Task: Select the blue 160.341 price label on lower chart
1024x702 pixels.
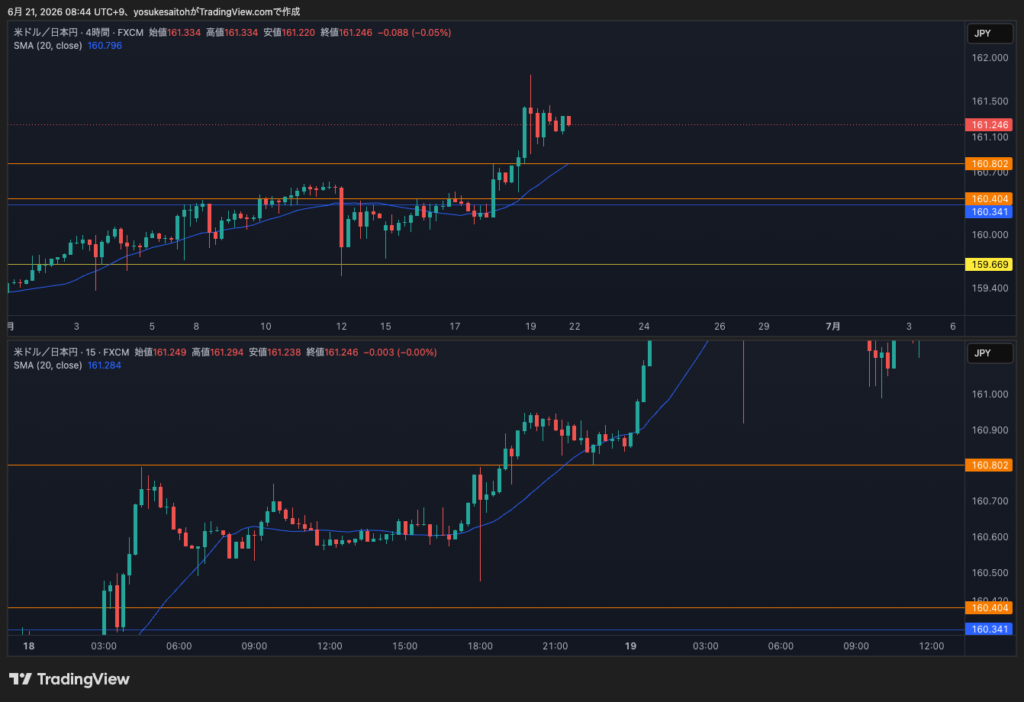Action: click(989, 629)
